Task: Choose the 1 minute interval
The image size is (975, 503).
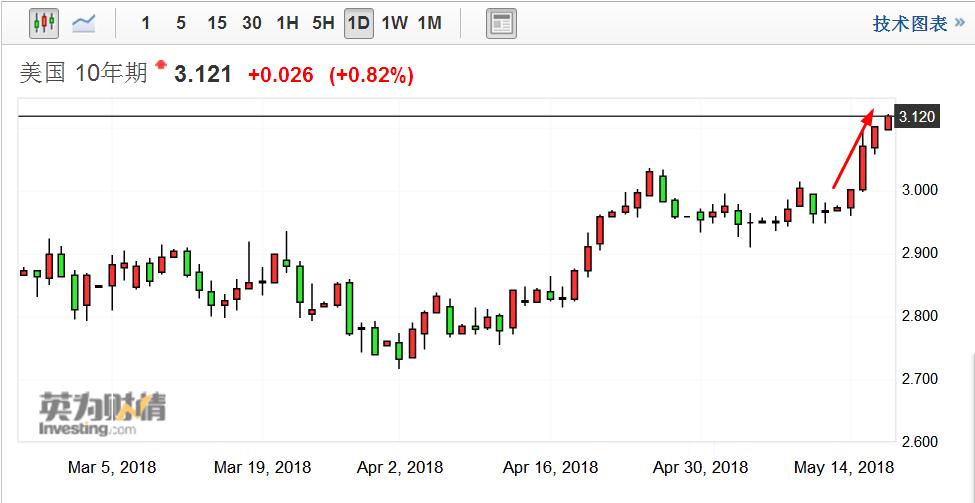Action: tap(146, 24)
